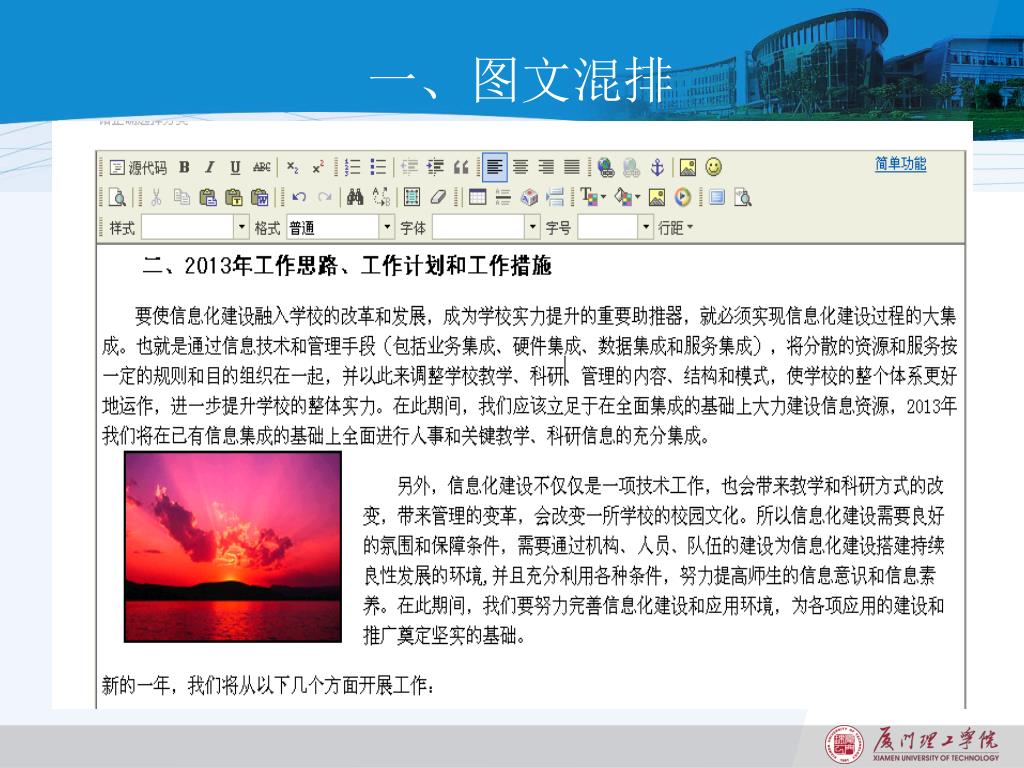Image resolution: width=1024 pixels, height=768 pixels.
Task: Paste as plain text
Action: coord(233,197)
